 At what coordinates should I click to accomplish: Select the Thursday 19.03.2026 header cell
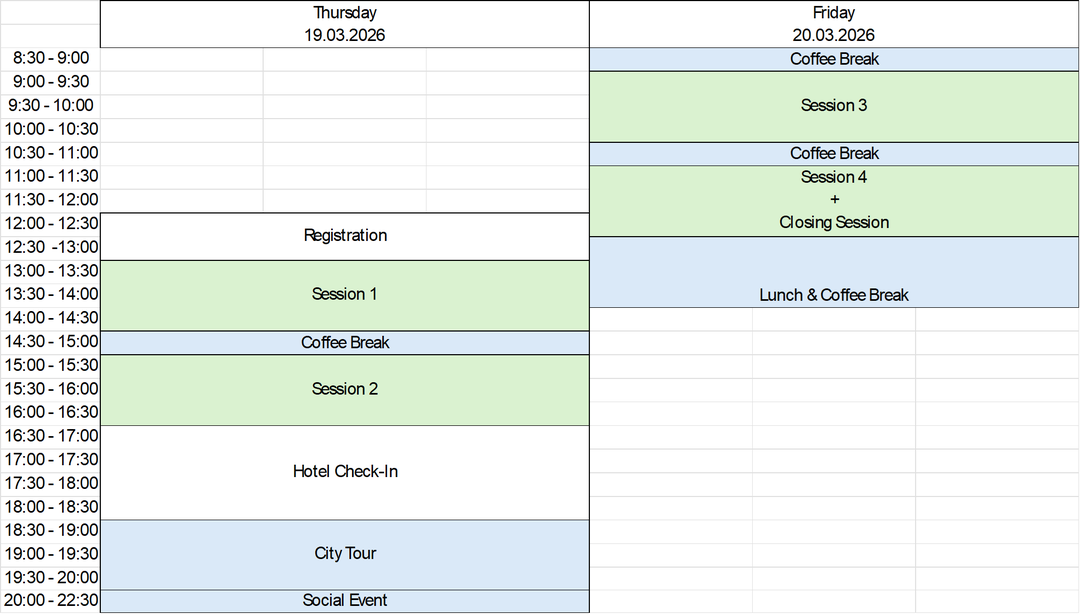point(345,24)
